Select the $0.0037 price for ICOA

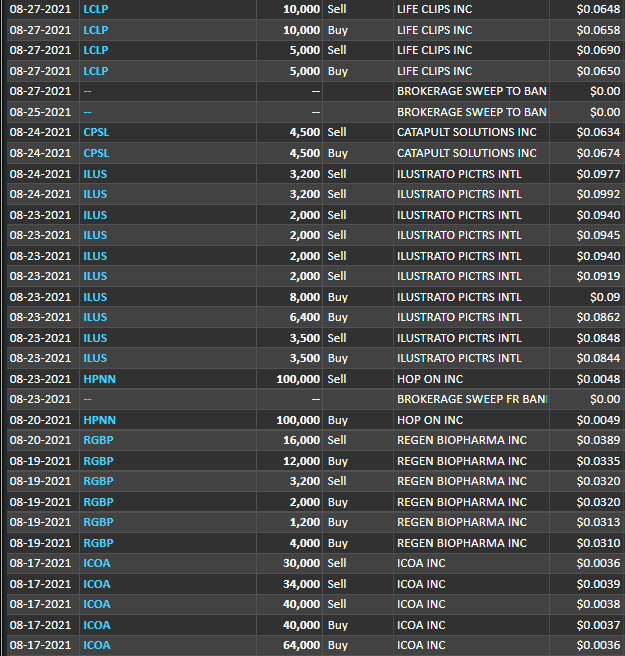coord(598,625)
